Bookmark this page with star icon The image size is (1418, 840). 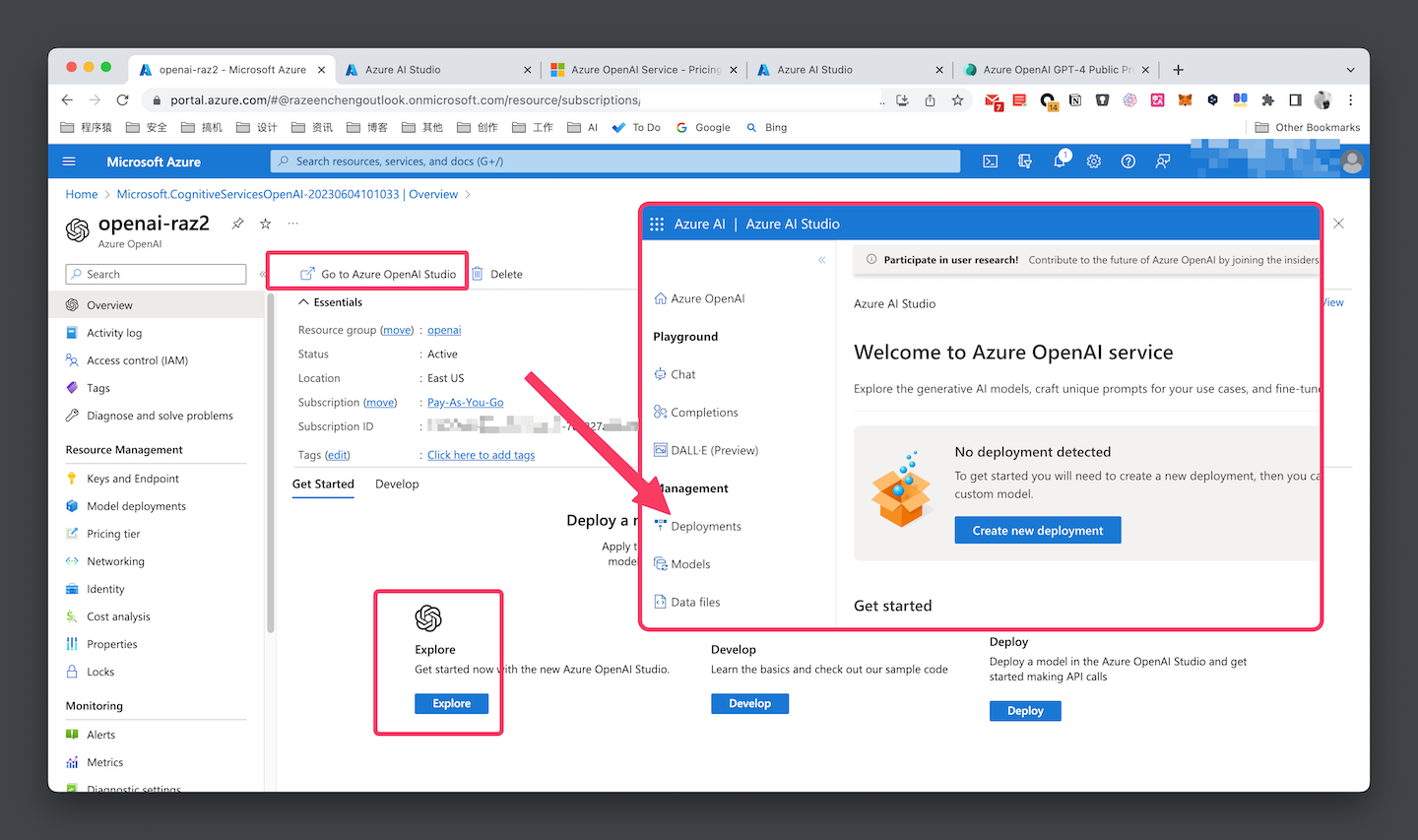tap(957, 99)
